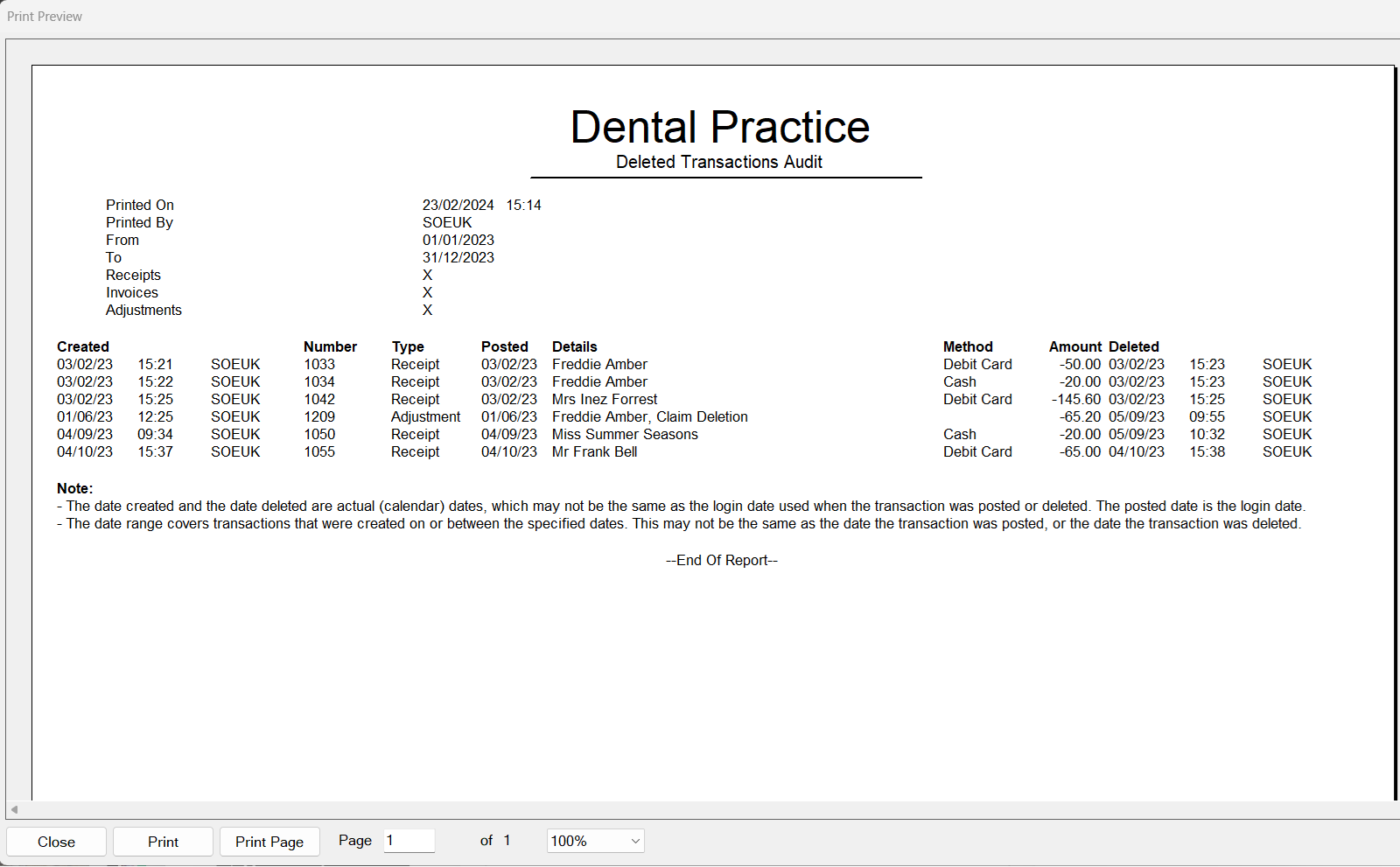Image resolution: width=1400 pixels, height=867 pixels.
Task: Click deleted time 15:38
Action: tap(1207, 451)
